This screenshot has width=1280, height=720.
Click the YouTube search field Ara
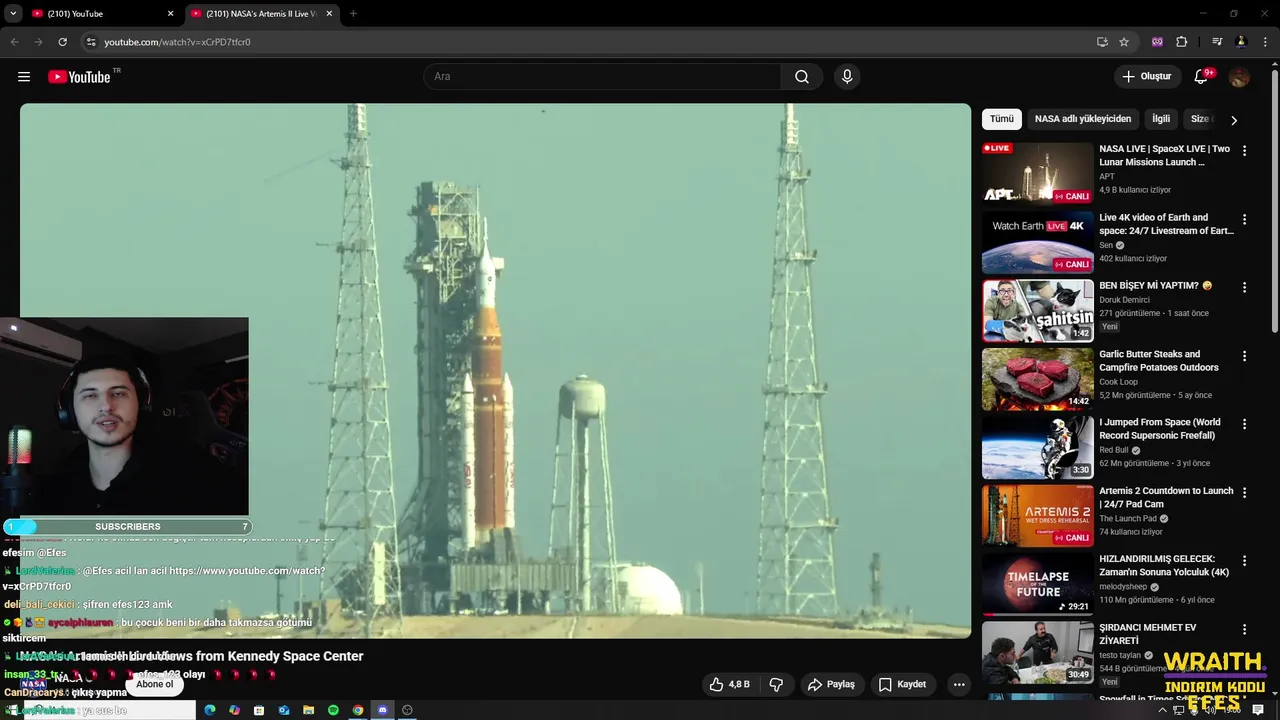[602, 77]
